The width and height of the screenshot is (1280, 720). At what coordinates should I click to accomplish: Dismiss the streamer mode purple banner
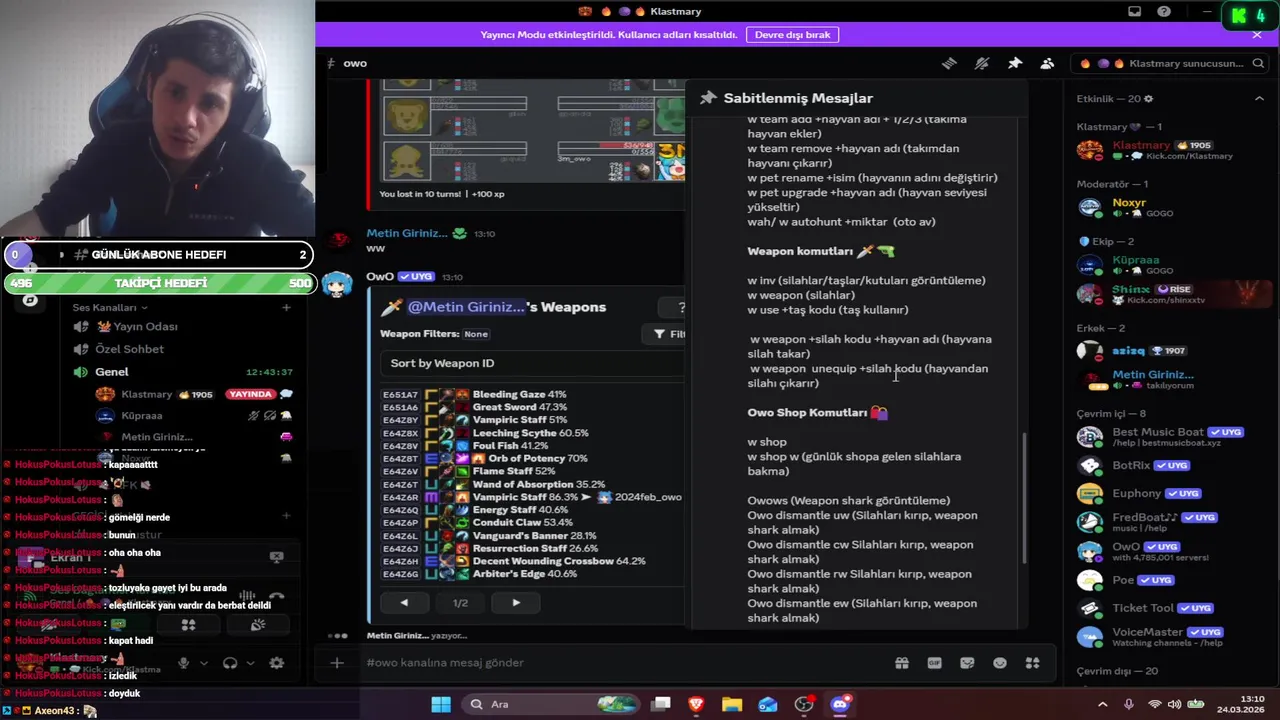[x=1257, y=34]
